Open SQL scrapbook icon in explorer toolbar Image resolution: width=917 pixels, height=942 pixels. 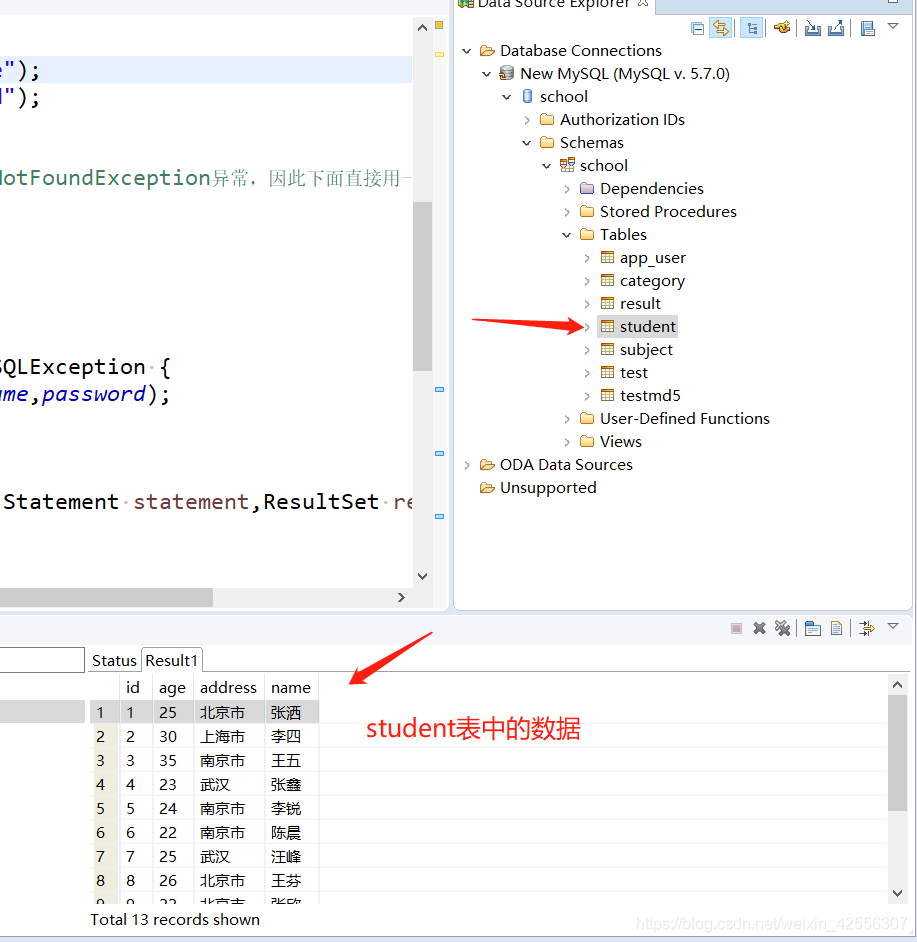click(867, 28)
